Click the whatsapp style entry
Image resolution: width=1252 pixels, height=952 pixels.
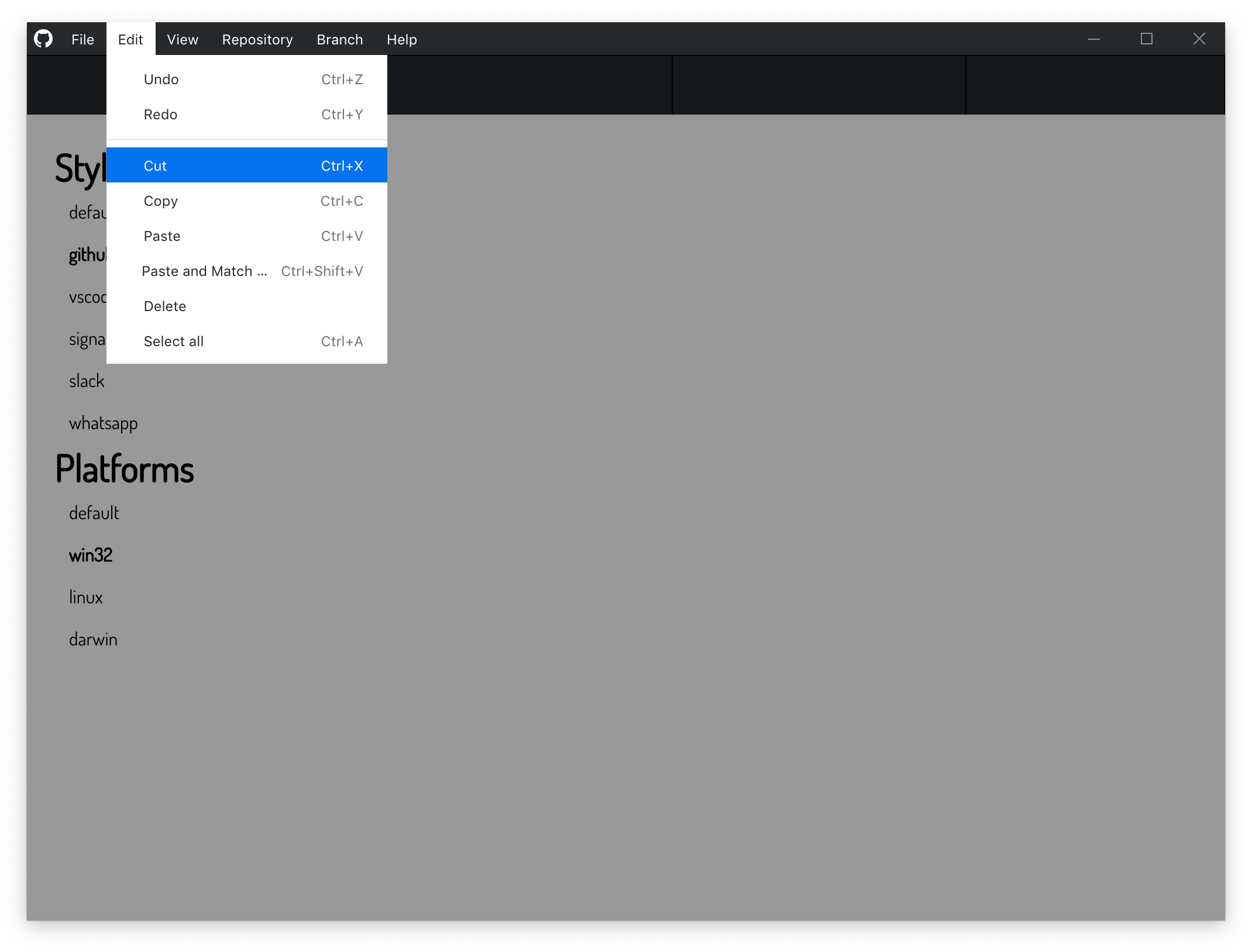[x=103, y=422]
